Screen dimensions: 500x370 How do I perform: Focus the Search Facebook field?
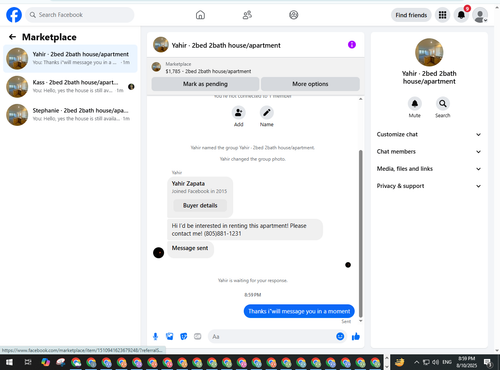point(80,15)
